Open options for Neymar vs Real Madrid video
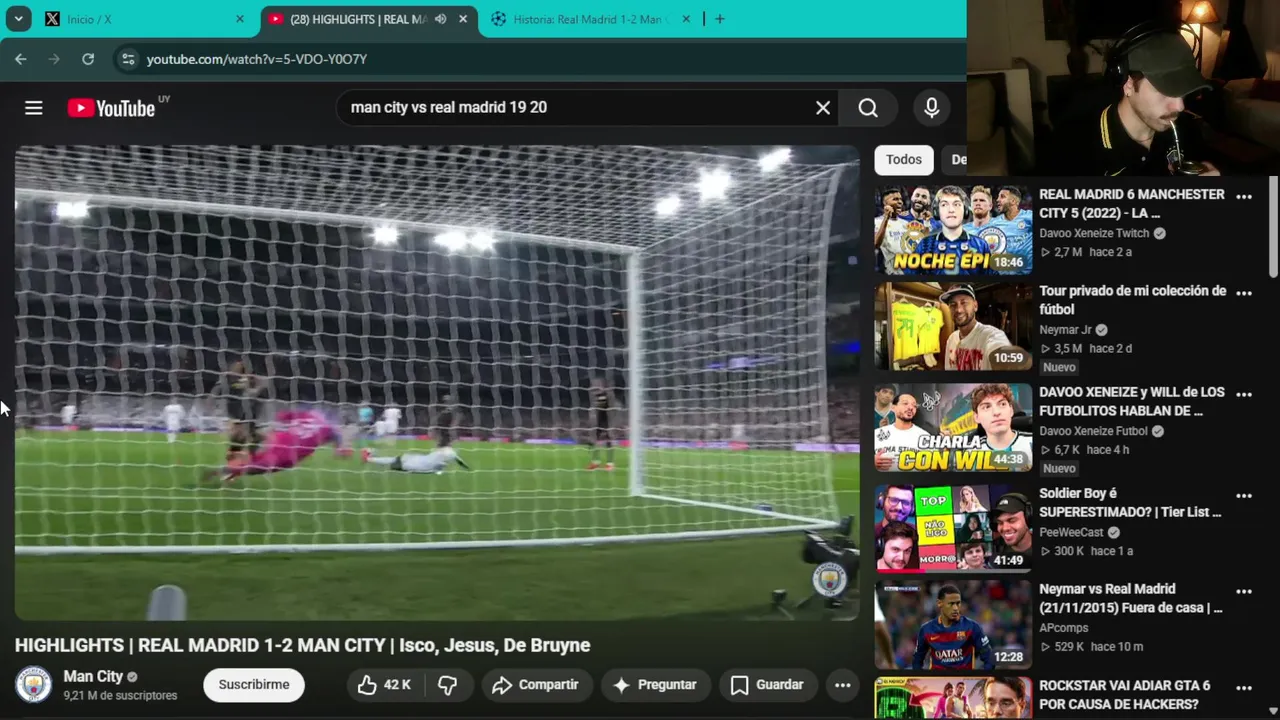1280x720 pixels. pos(1244,591)
